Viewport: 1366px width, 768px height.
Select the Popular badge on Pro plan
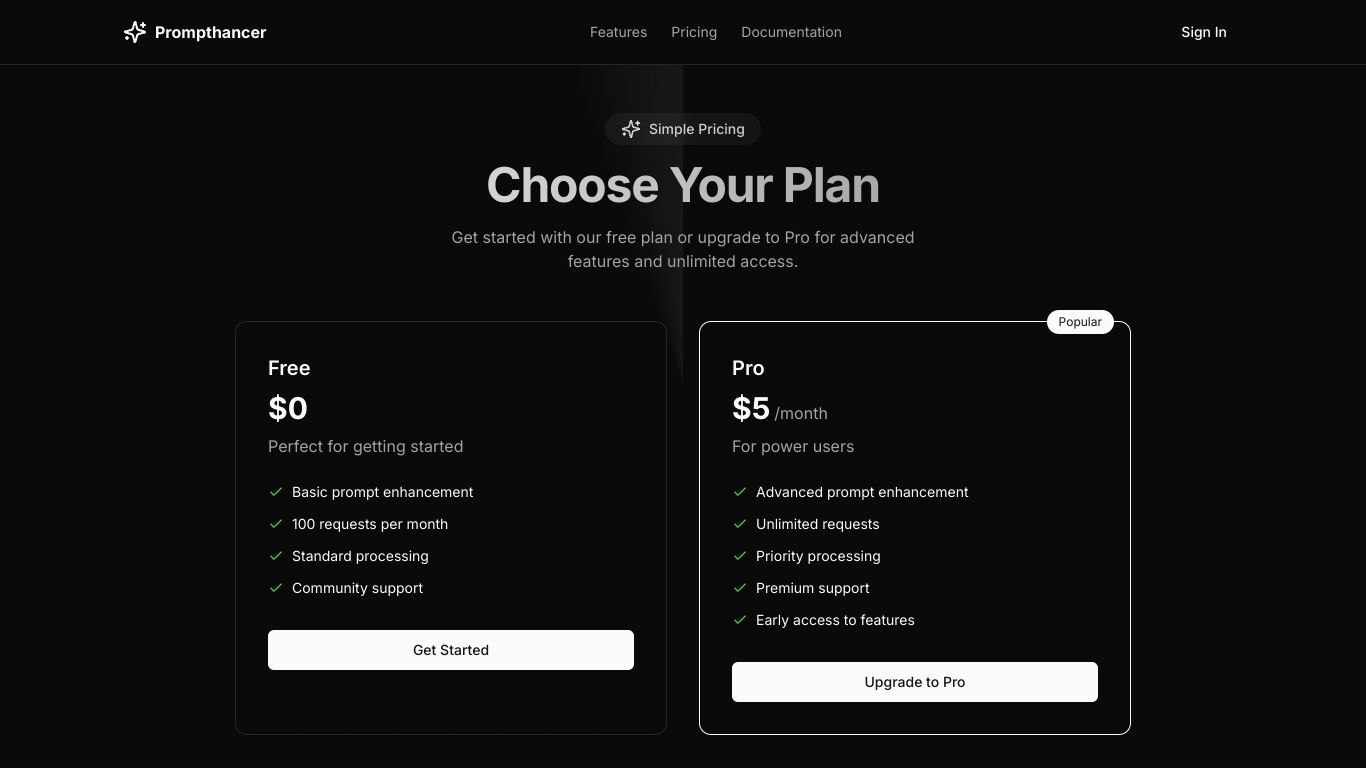pos(1080,322)
